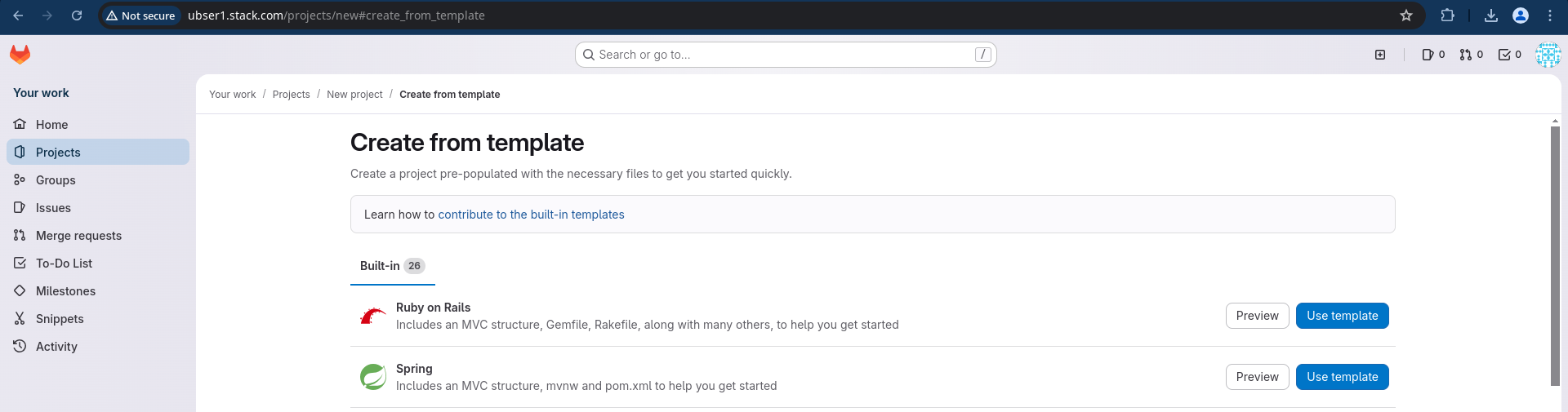Image resolution: width=1568 pixels, height=412 pixels.
Task: Open to-do items counter icon
Action: [x=1510, y=55]
